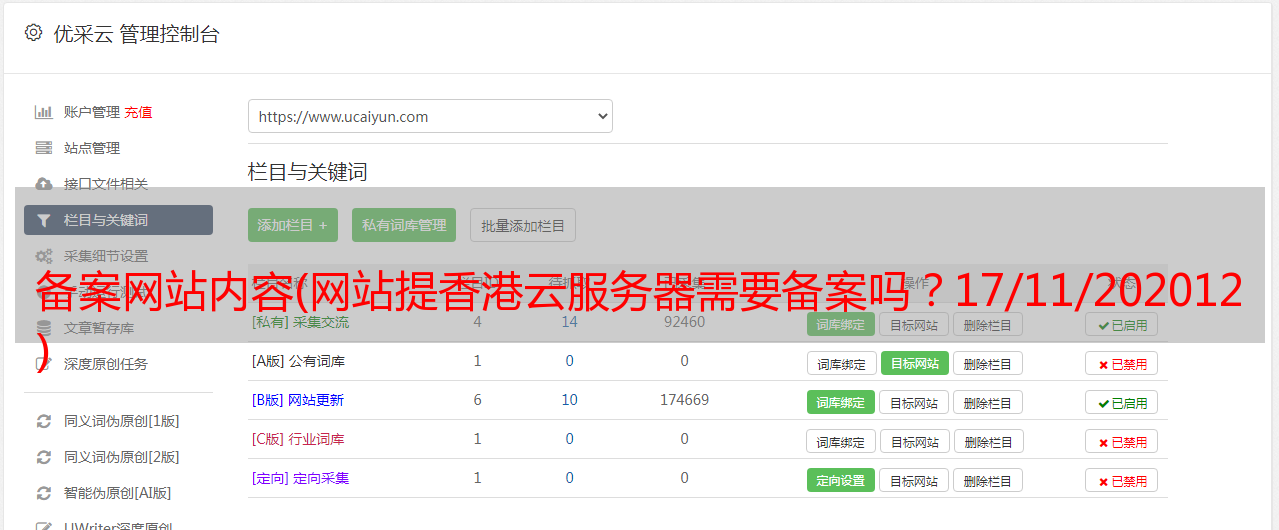Click 删除栏目 for the 定向采集 row
1279x530 pixels.
[x=988, y=480]
